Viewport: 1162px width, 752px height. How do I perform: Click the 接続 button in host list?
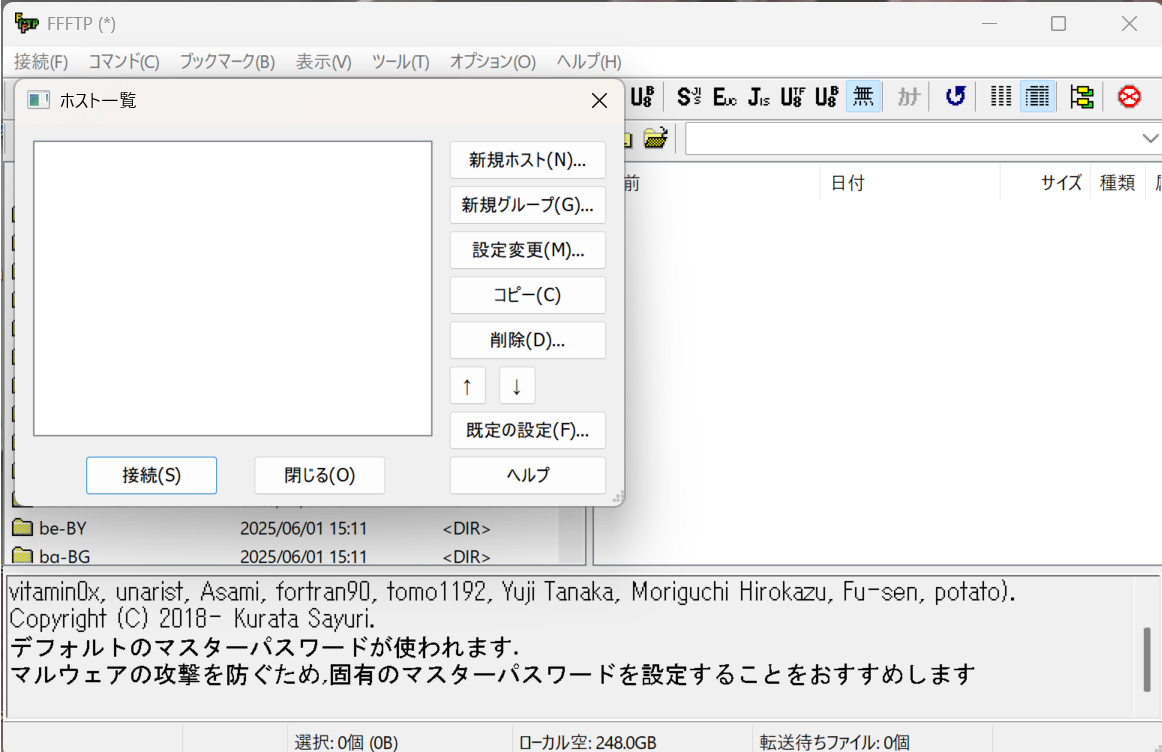[151, 475]
